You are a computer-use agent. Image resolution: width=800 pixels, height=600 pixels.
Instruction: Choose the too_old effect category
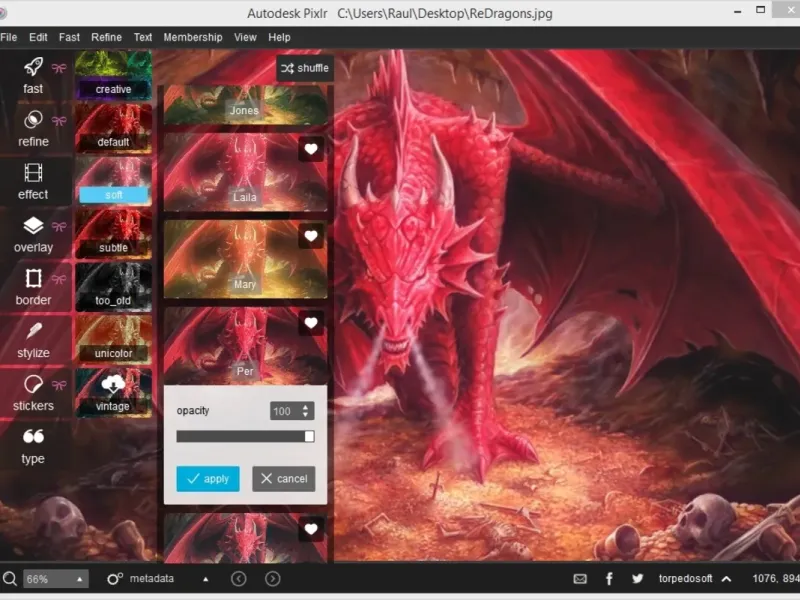pyautogui.click(x=113, y=287)
